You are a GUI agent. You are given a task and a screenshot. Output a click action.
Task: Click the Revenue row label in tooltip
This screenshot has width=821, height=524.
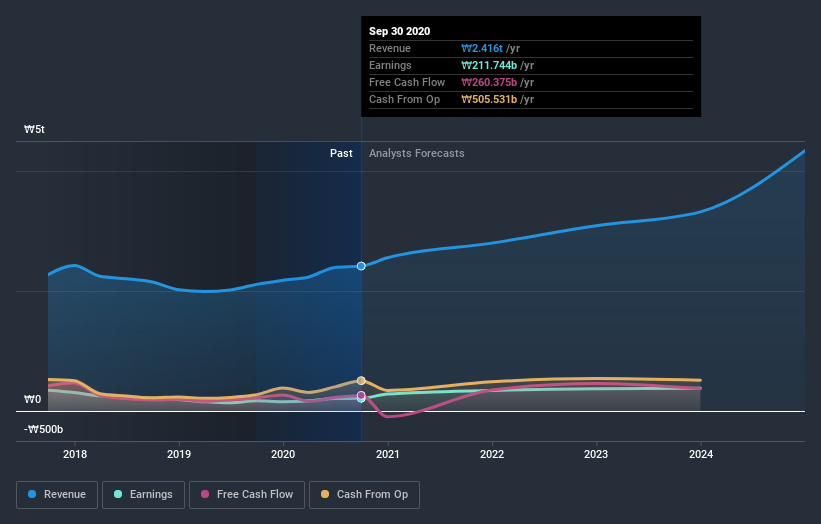(x=390, y=48)
